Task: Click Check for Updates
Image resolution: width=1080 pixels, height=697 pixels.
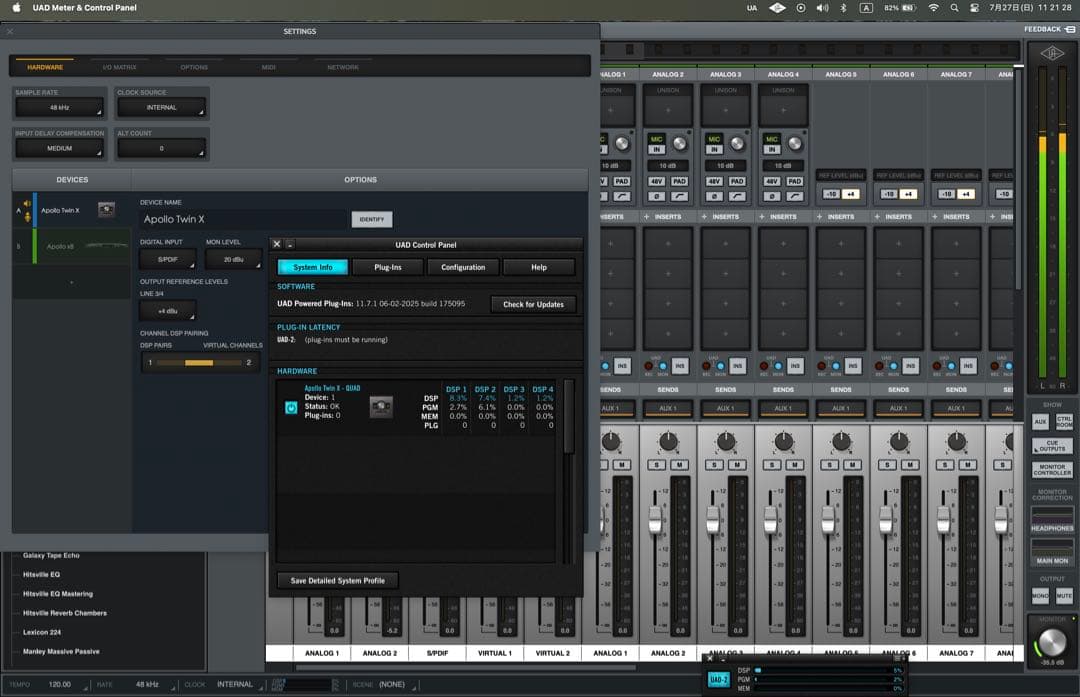Action: 535,304
